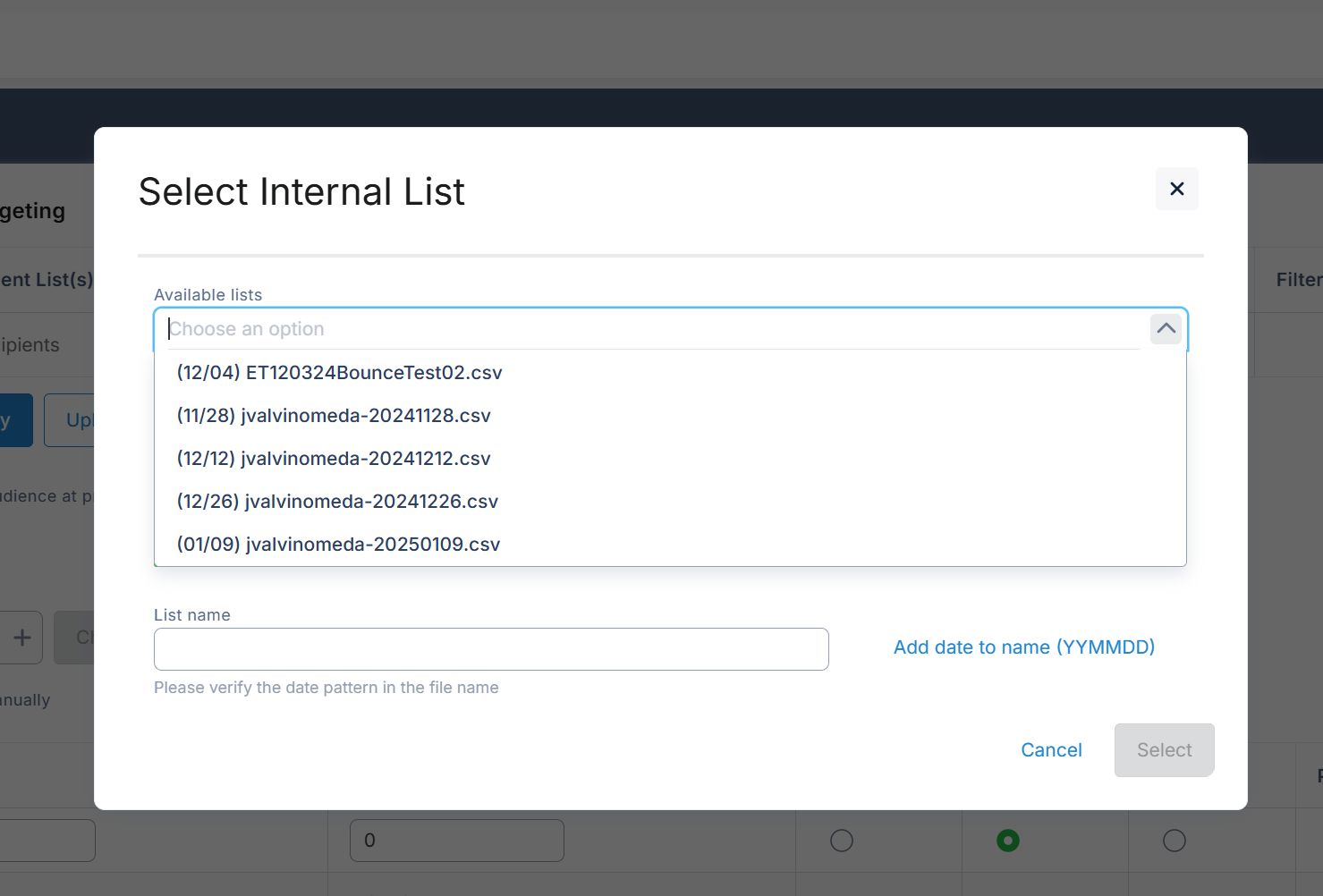Image resolution: width=1323 pixels, height=896 pixels.
Task: Click Add date to name (YYMMDD) link
Action: [x=1023, y=647]
